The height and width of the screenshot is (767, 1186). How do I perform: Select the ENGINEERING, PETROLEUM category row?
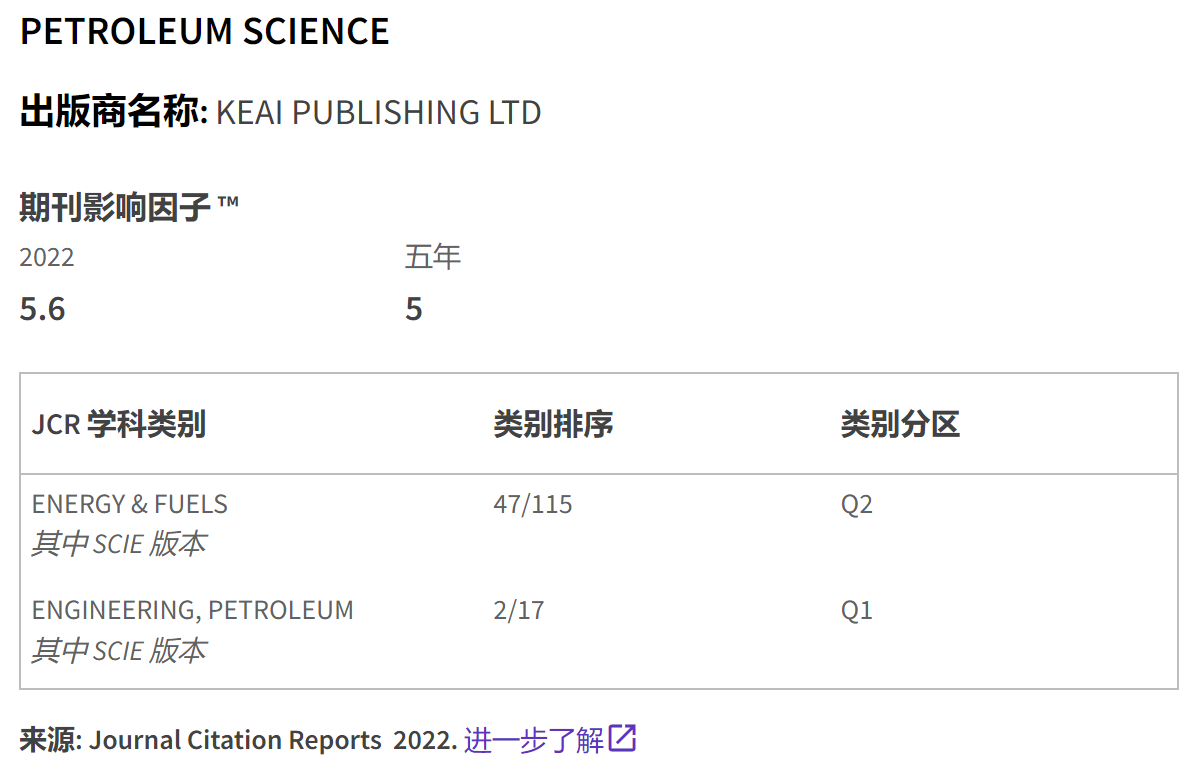193,610
